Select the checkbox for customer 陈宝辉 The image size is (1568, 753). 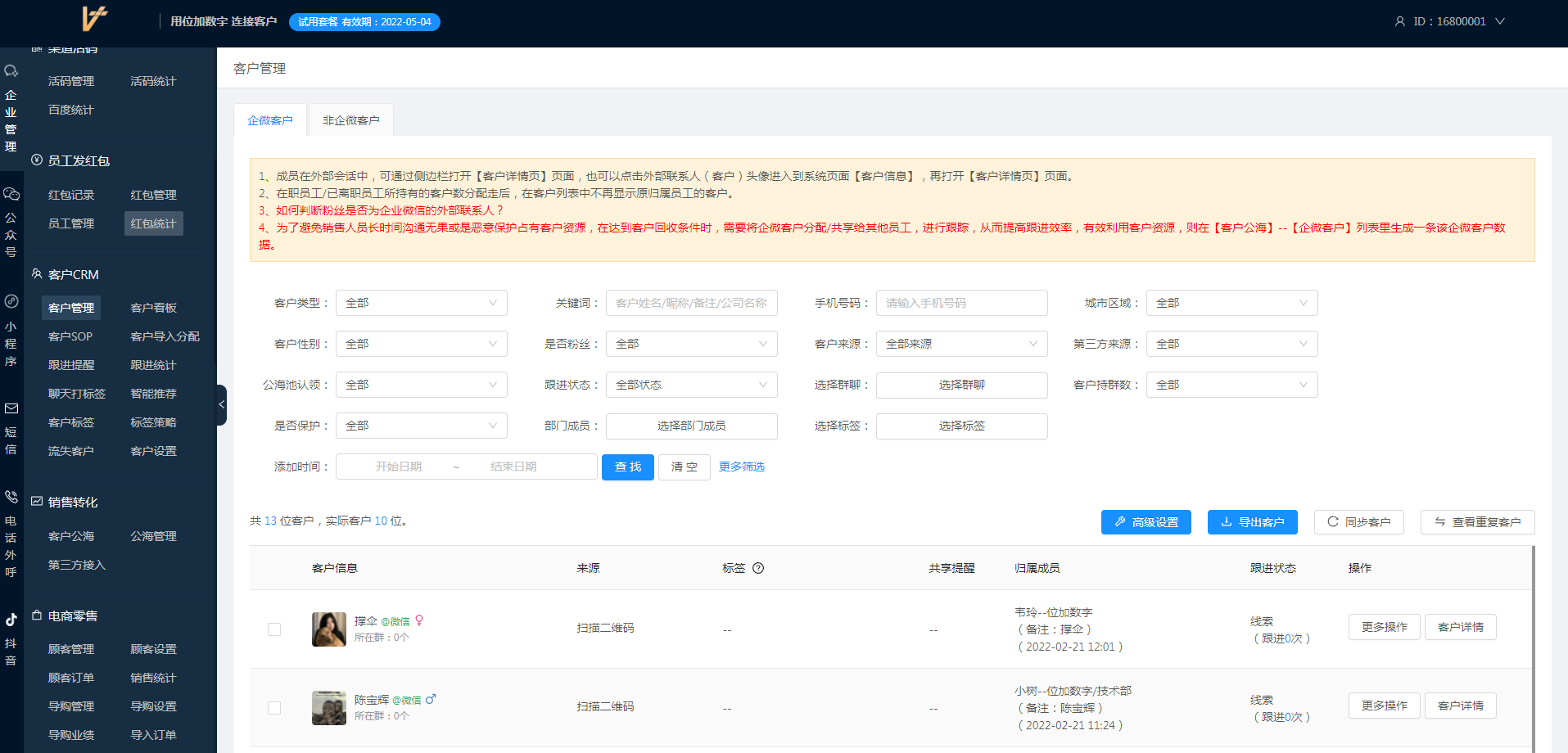tap(274, 708)
